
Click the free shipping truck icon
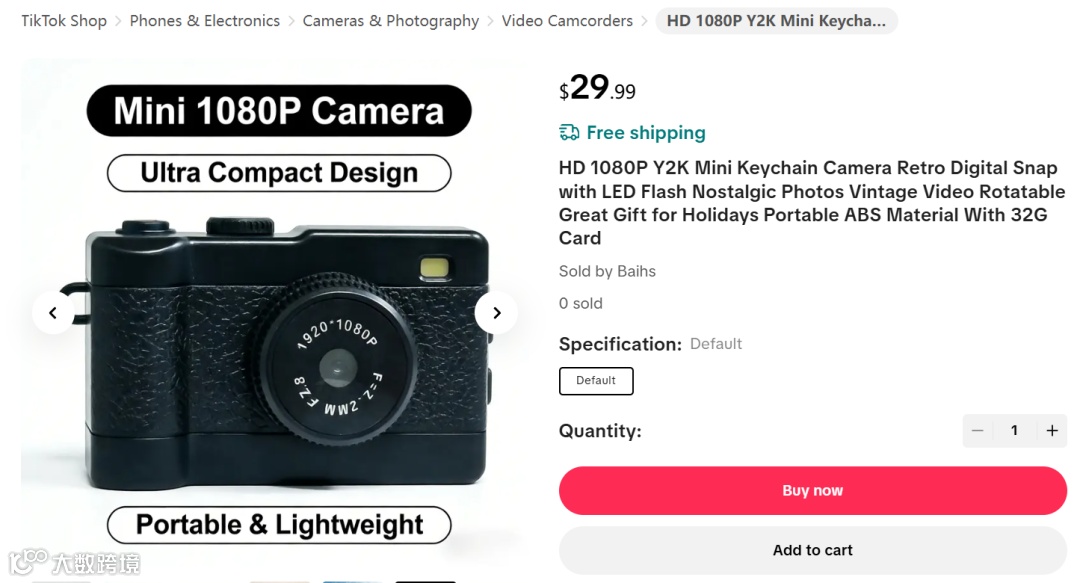tap(569, 133)
